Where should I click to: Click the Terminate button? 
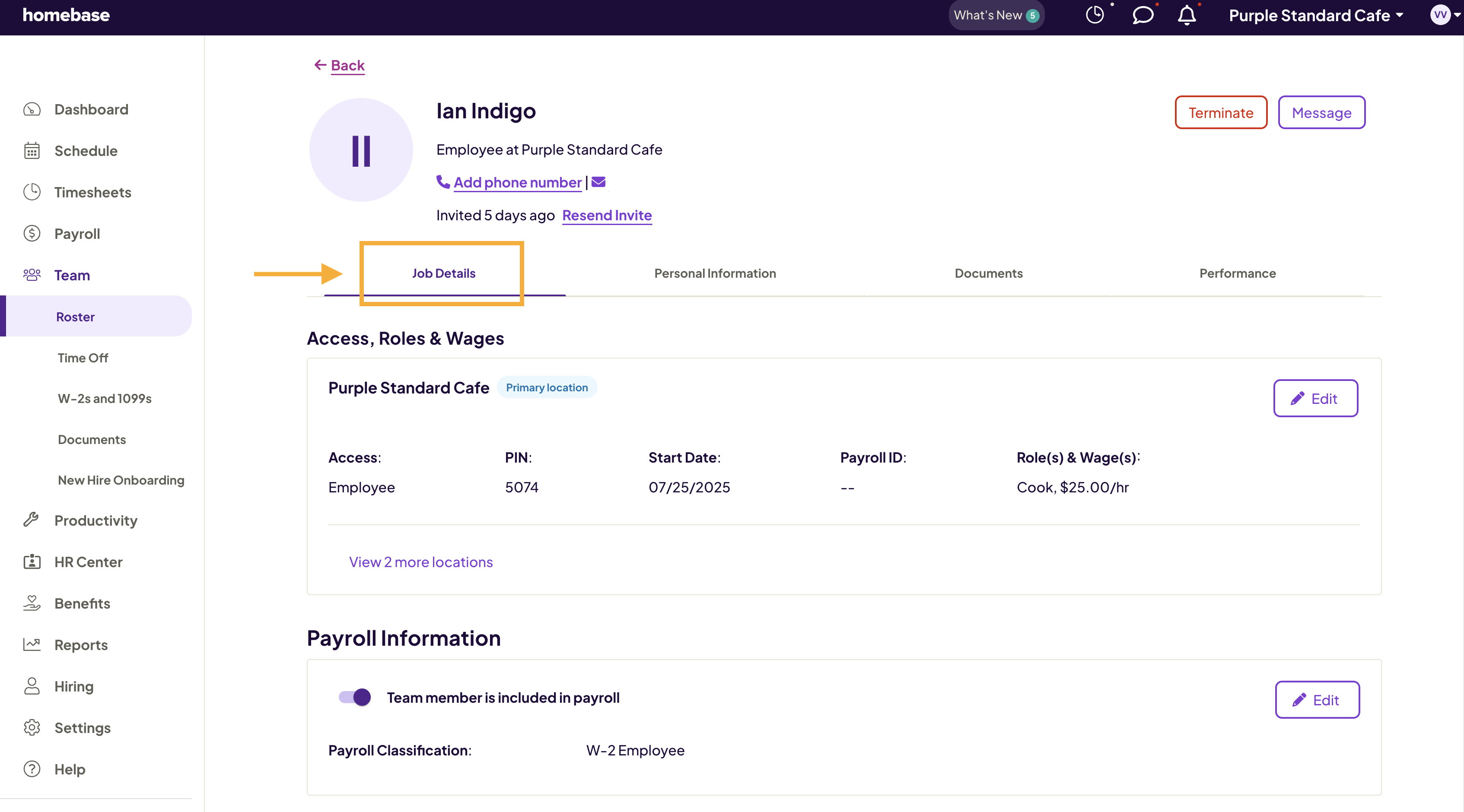(1221, 112)
